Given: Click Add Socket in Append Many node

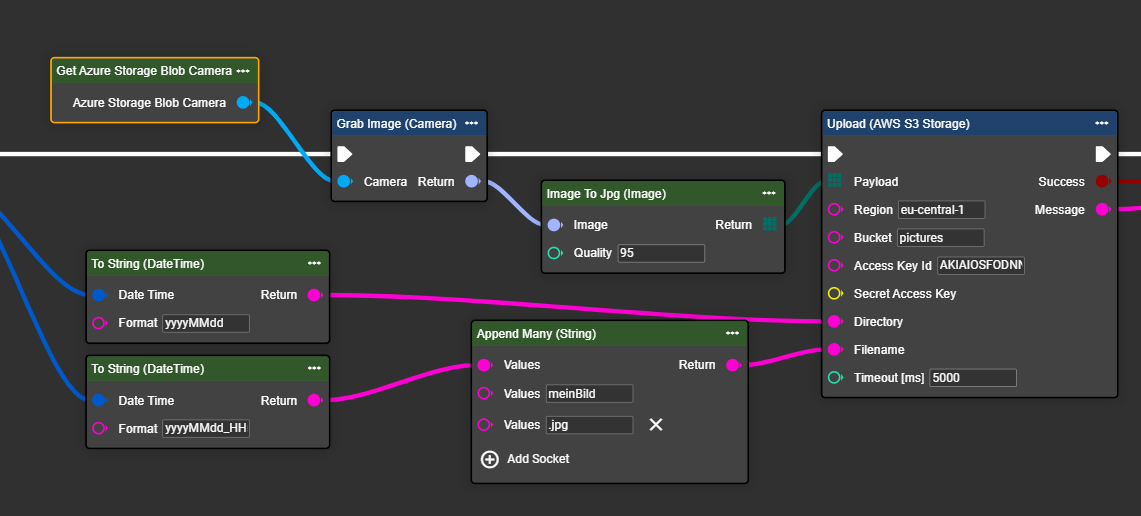Looking at the screenshot, I should [x=527, y=459].
